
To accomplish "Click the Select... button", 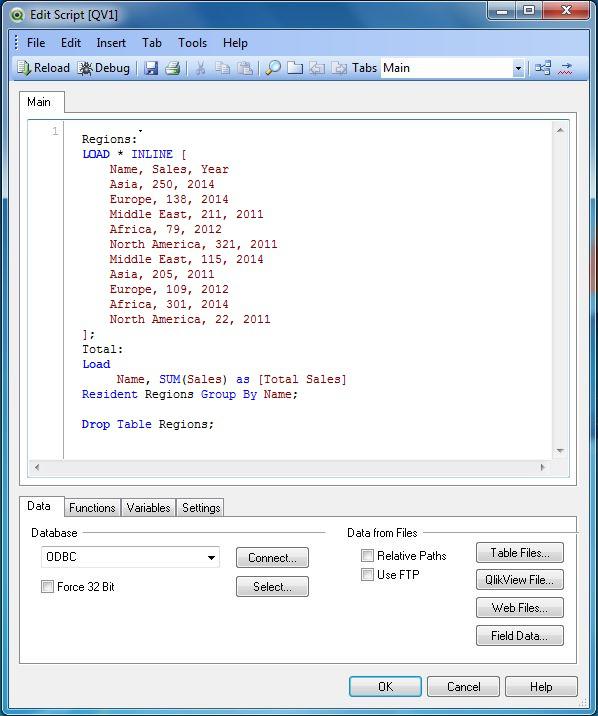I will coord(273,586).
